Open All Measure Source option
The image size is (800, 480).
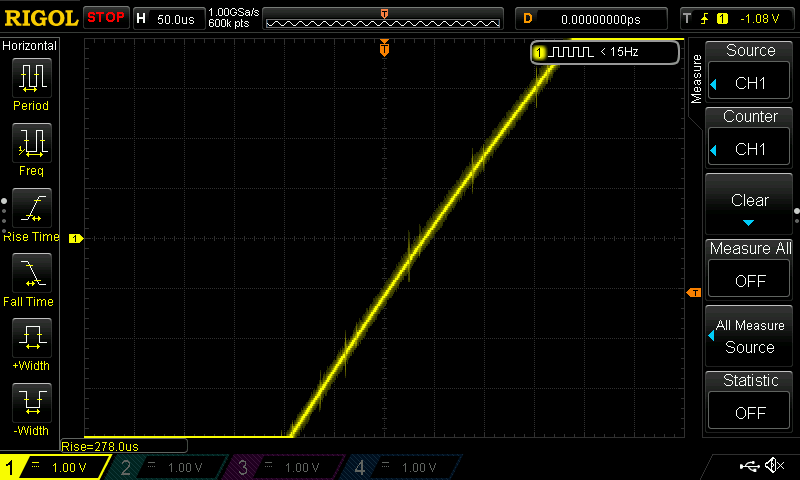750,336
